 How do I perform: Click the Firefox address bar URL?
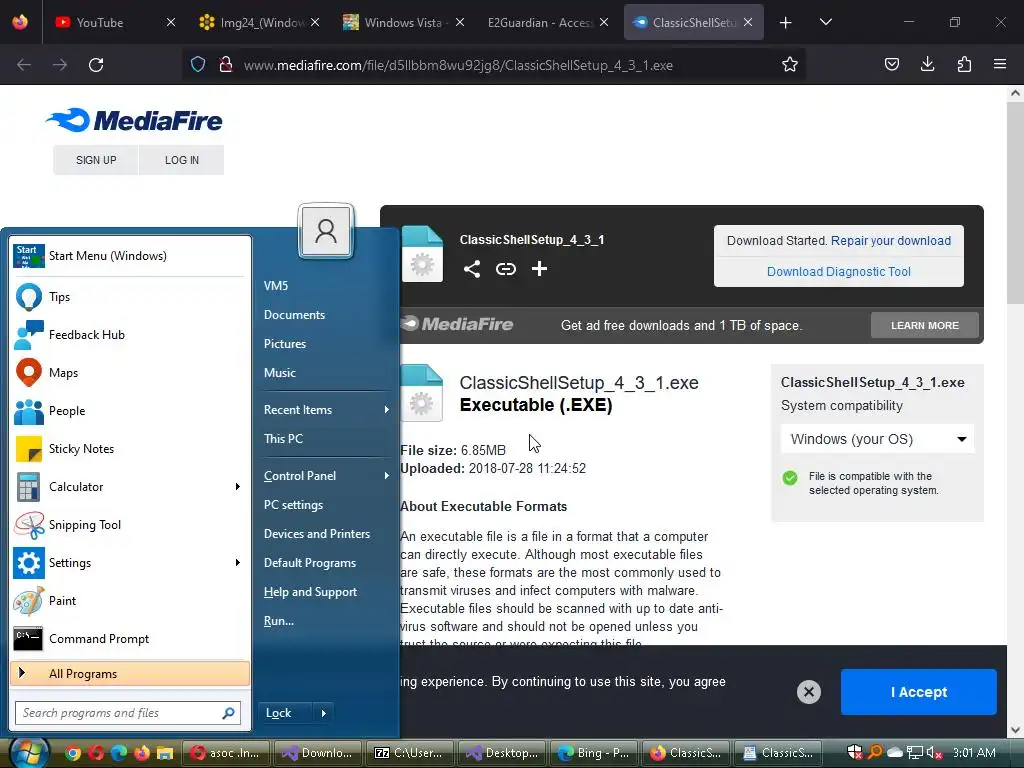[458, 65]
